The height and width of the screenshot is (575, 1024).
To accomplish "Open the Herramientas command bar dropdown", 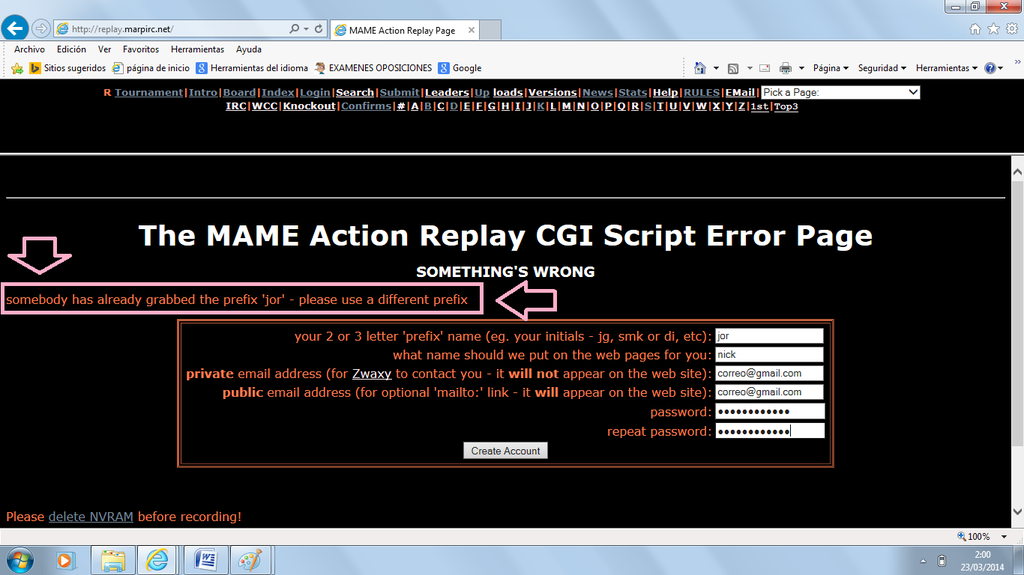I will pos(946,68).
